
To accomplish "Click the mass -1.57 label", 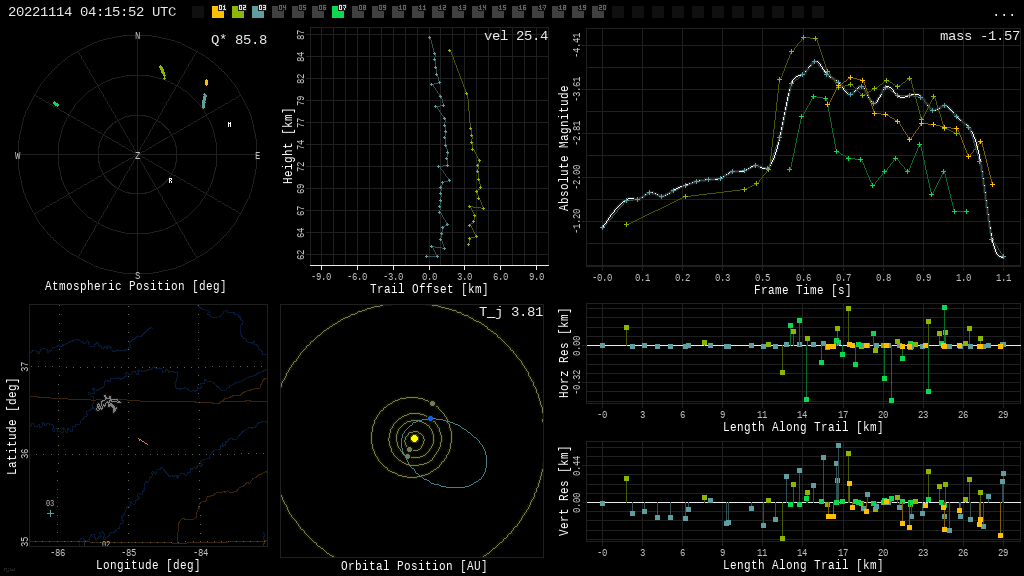I will point(979,36).
